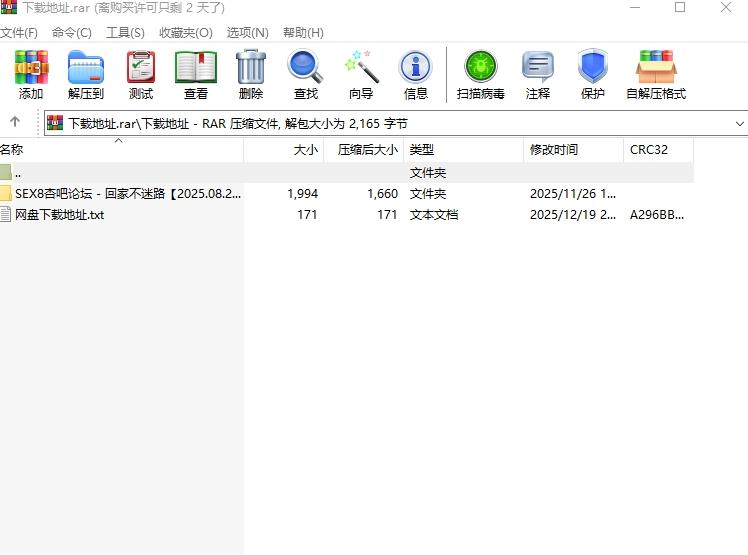
Task: Open the Favorites (收藏夹) menu
Action: [185, 32]
